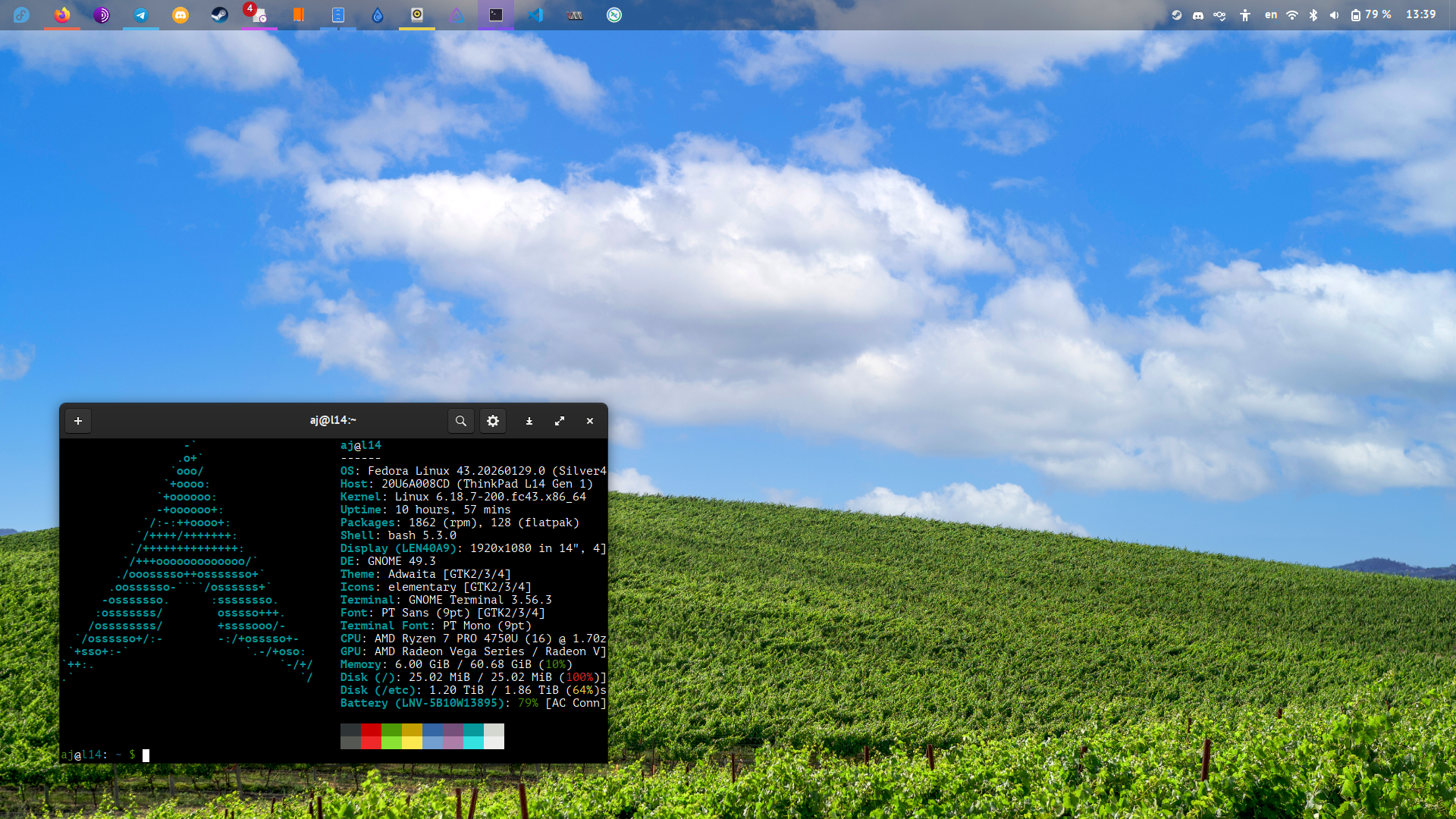
Task: Open the Accessibility menu in top bar
Action: (x=1245, y=14)
